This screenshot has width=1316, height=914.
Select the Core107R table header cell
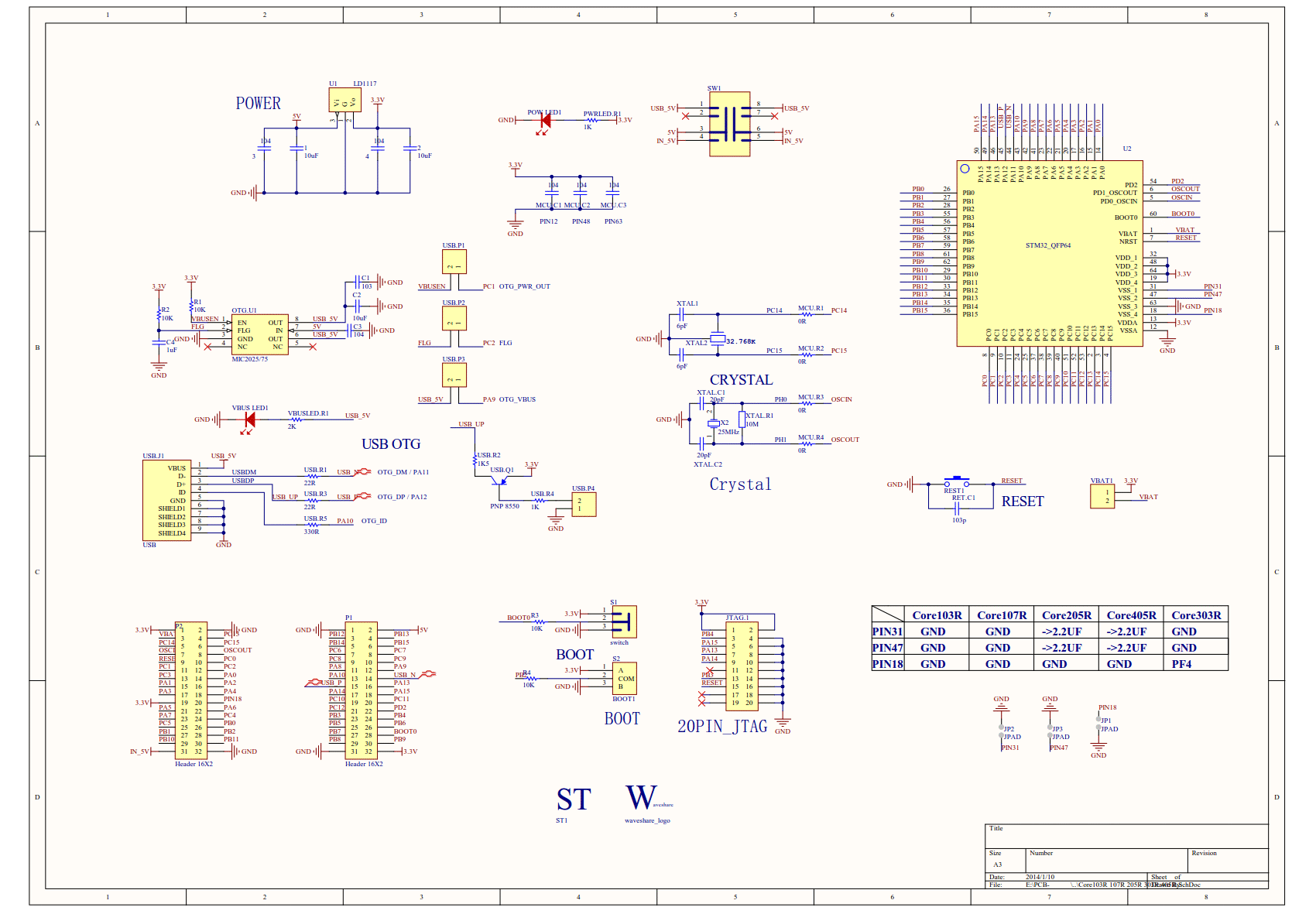(1002, 615)
